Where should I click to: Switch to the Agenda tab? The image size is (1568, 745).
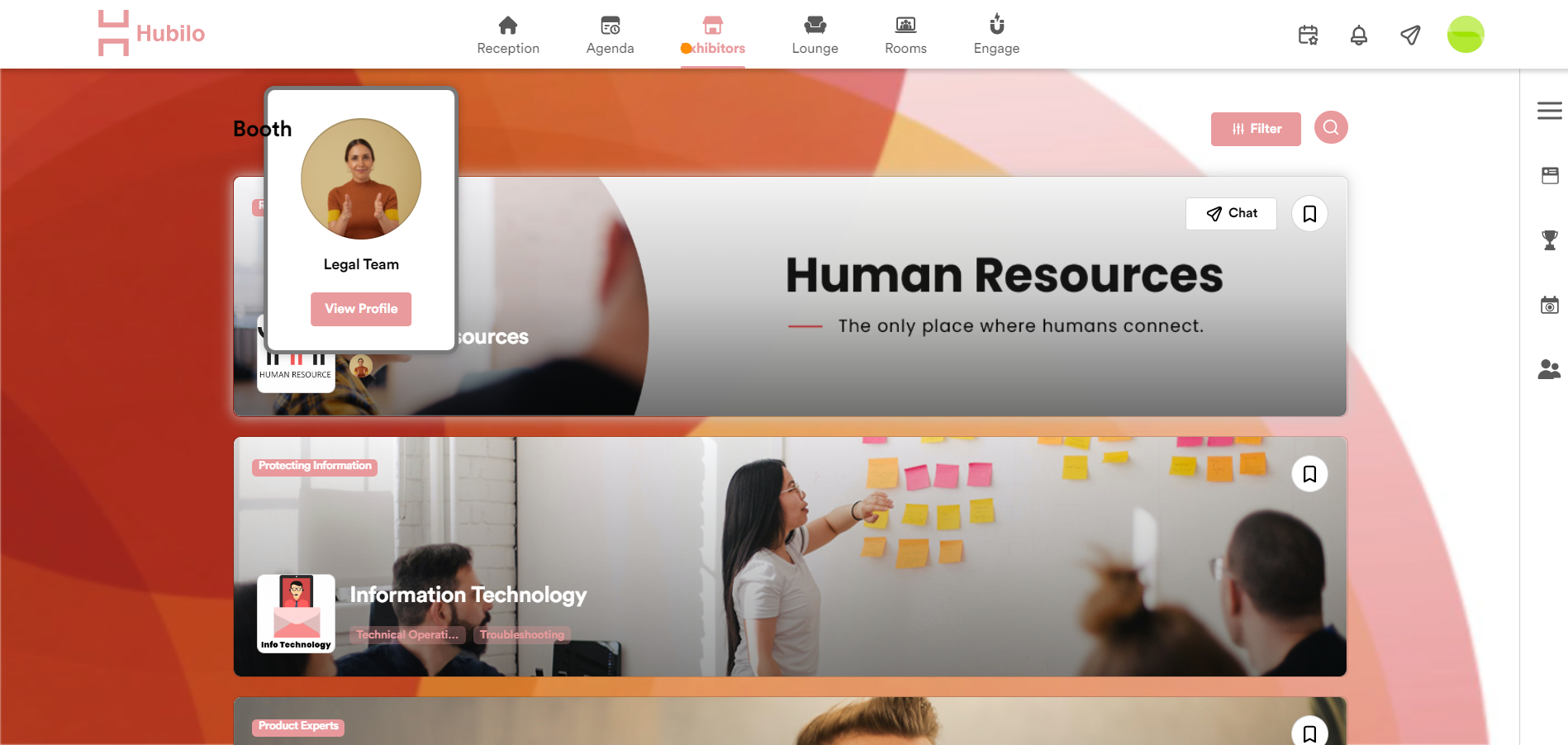610,36
